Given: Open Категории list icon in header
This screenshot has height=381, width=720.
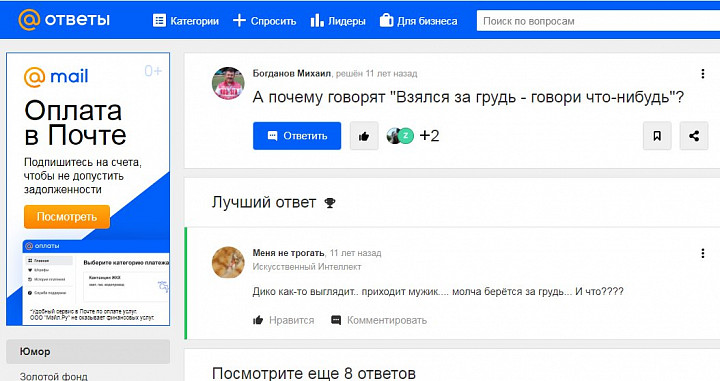Looking at the screenshot, I should coord(159,21).
